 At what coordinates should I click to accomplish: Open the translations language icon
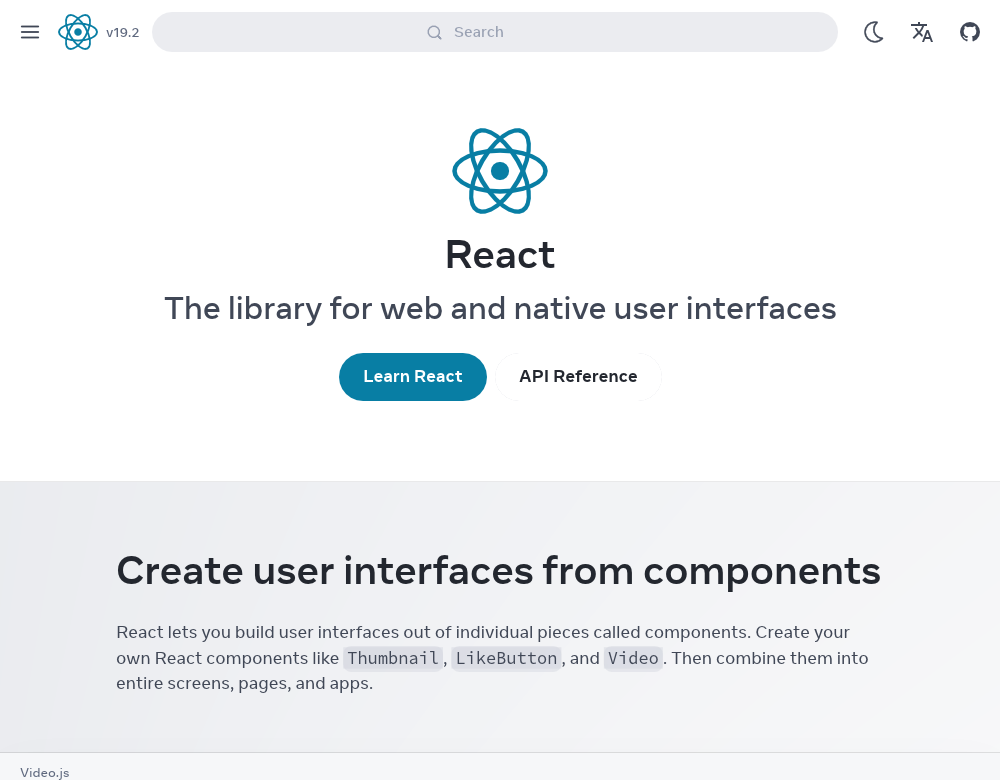pyautogui.click(x=922, y=32)
